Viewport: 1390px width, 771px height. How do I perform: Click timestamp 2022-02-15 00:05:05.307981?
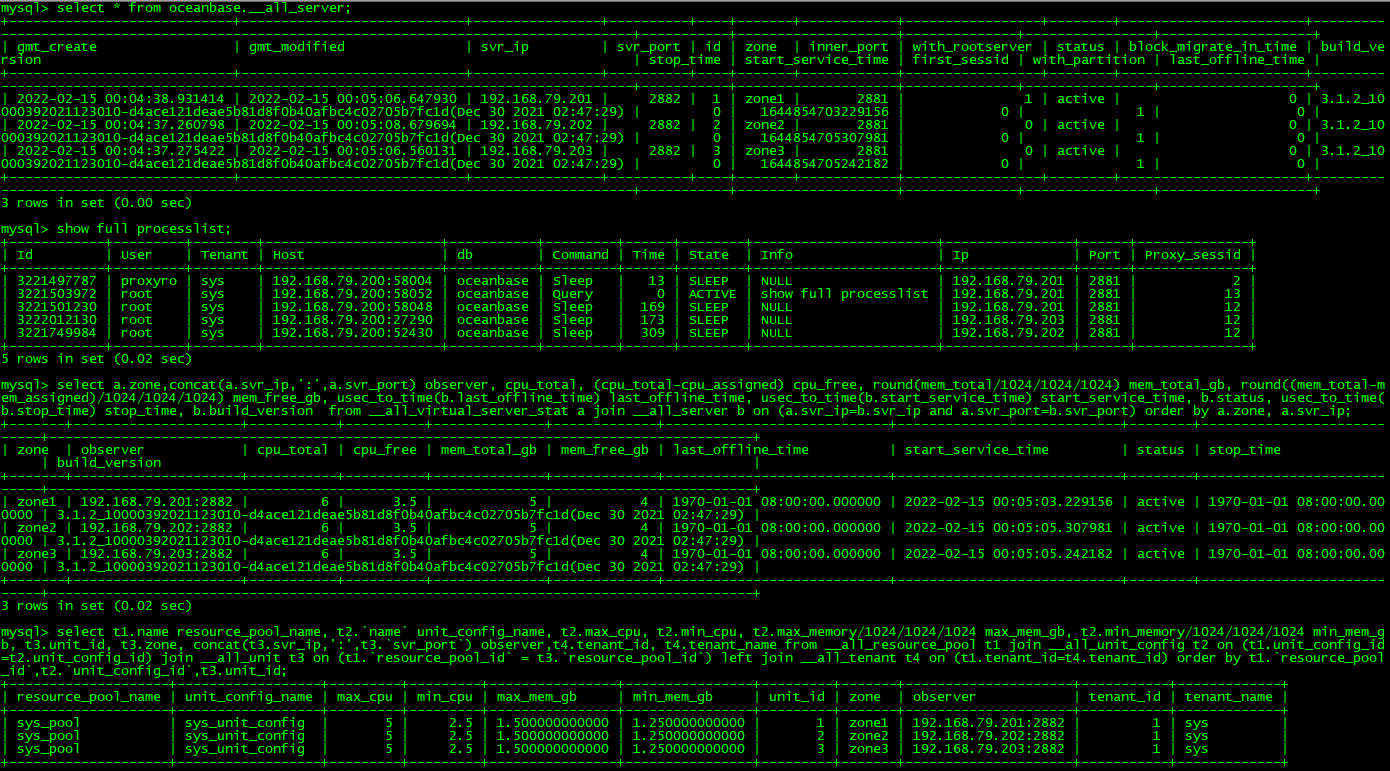coord(1009,528)
